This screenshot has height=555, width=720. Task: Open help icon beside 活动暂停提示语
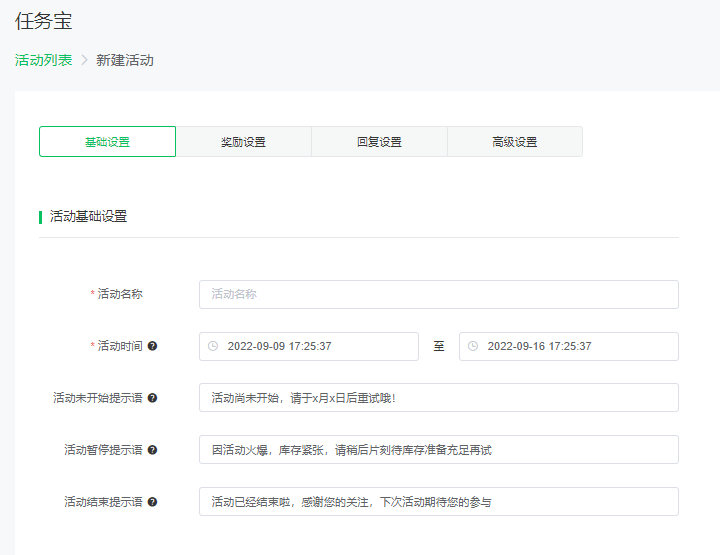tap(152, 450)
